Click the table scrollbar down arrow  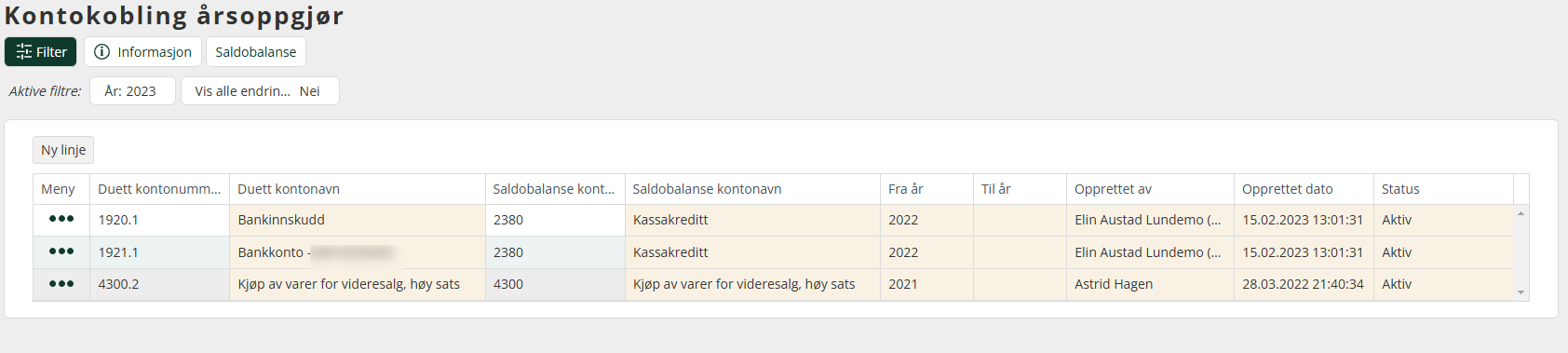tap(1521, 292)
